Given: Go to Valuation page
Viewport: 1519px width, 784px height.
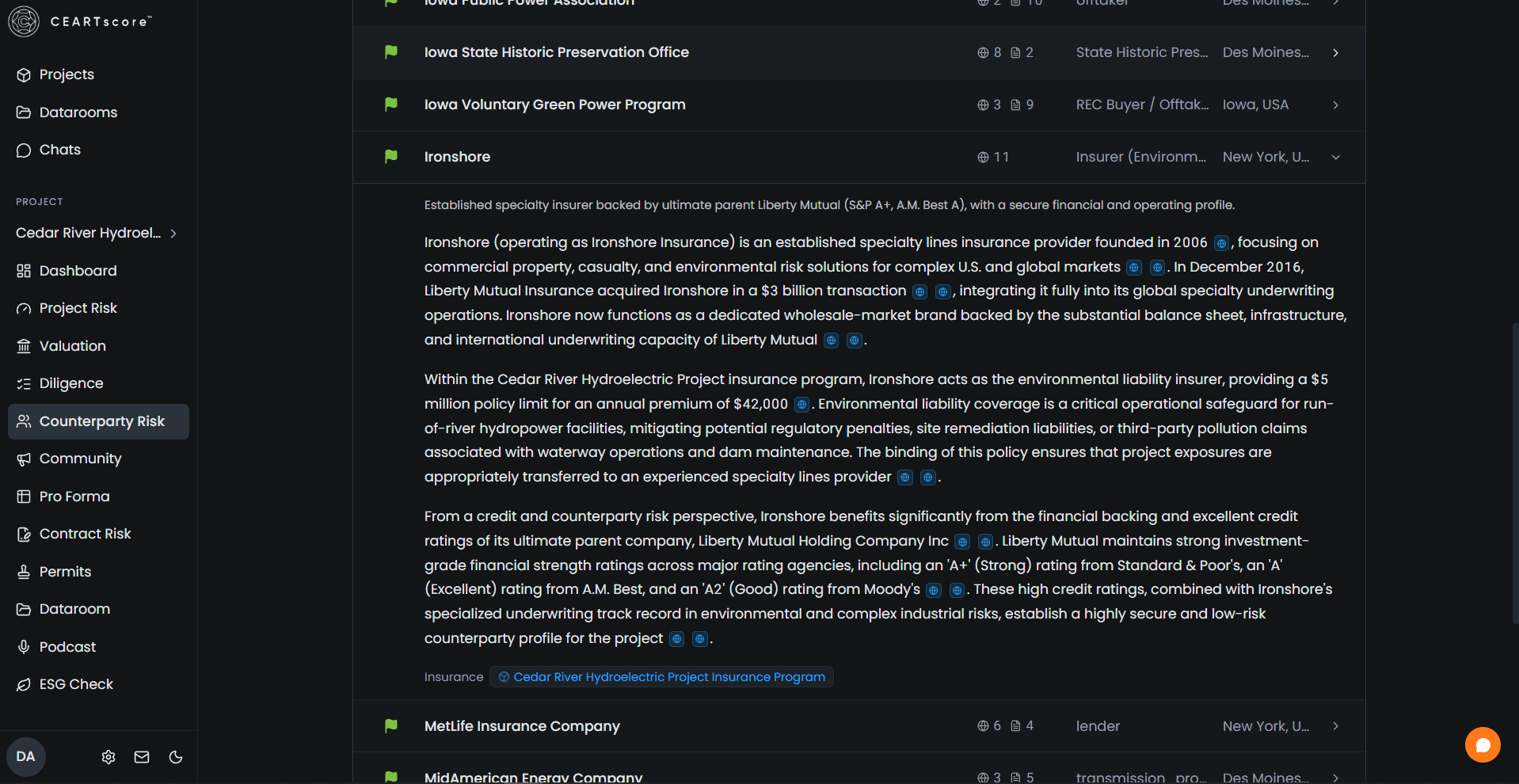Looking at the screenshot, I should tap(73, 346).
